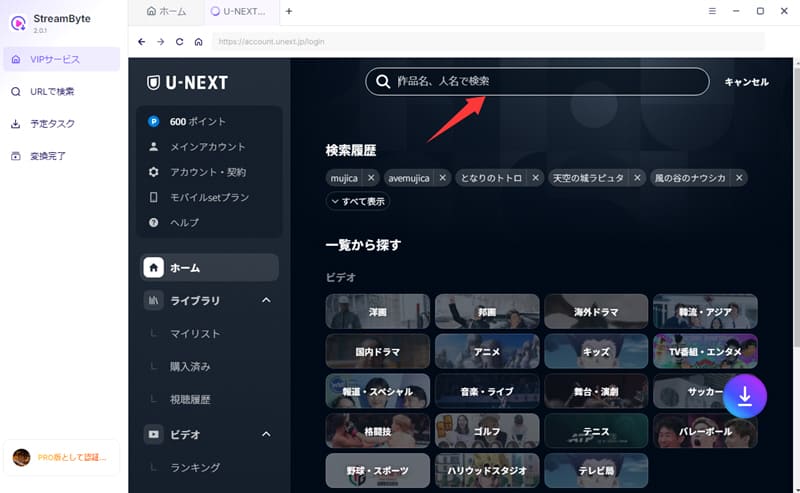
Task: Open the 報道・スペシャル category tile
Action: coord(378,391)
